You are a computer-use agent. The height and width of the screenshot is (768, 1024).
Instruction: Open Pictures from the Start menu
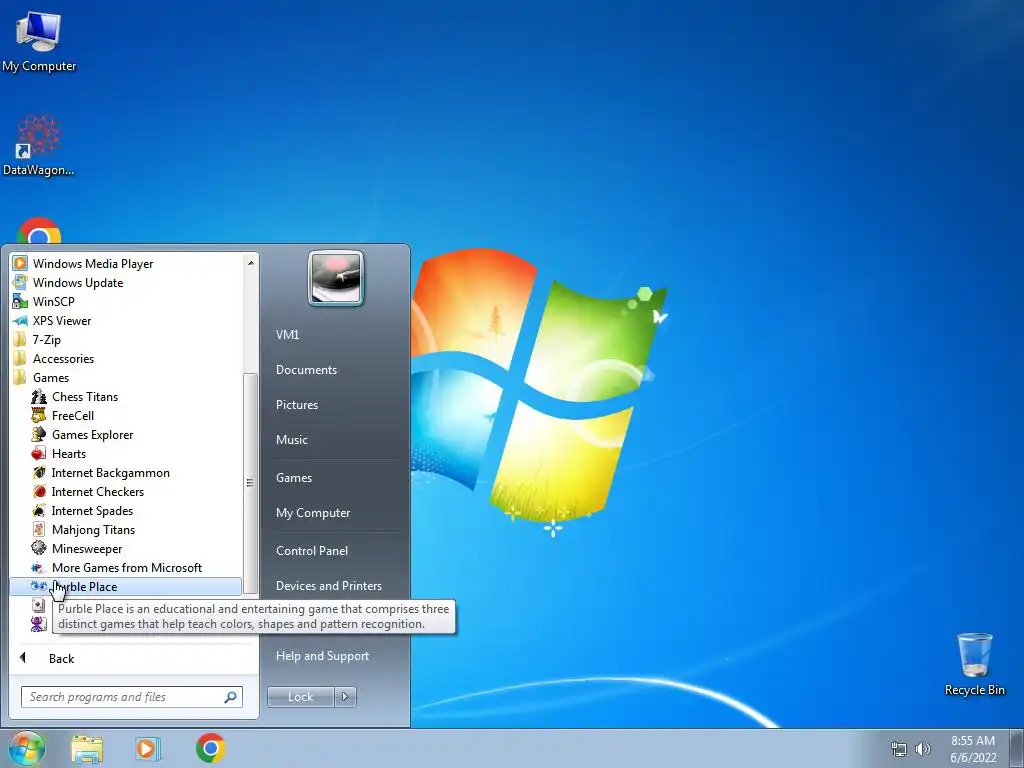[296, 405]
